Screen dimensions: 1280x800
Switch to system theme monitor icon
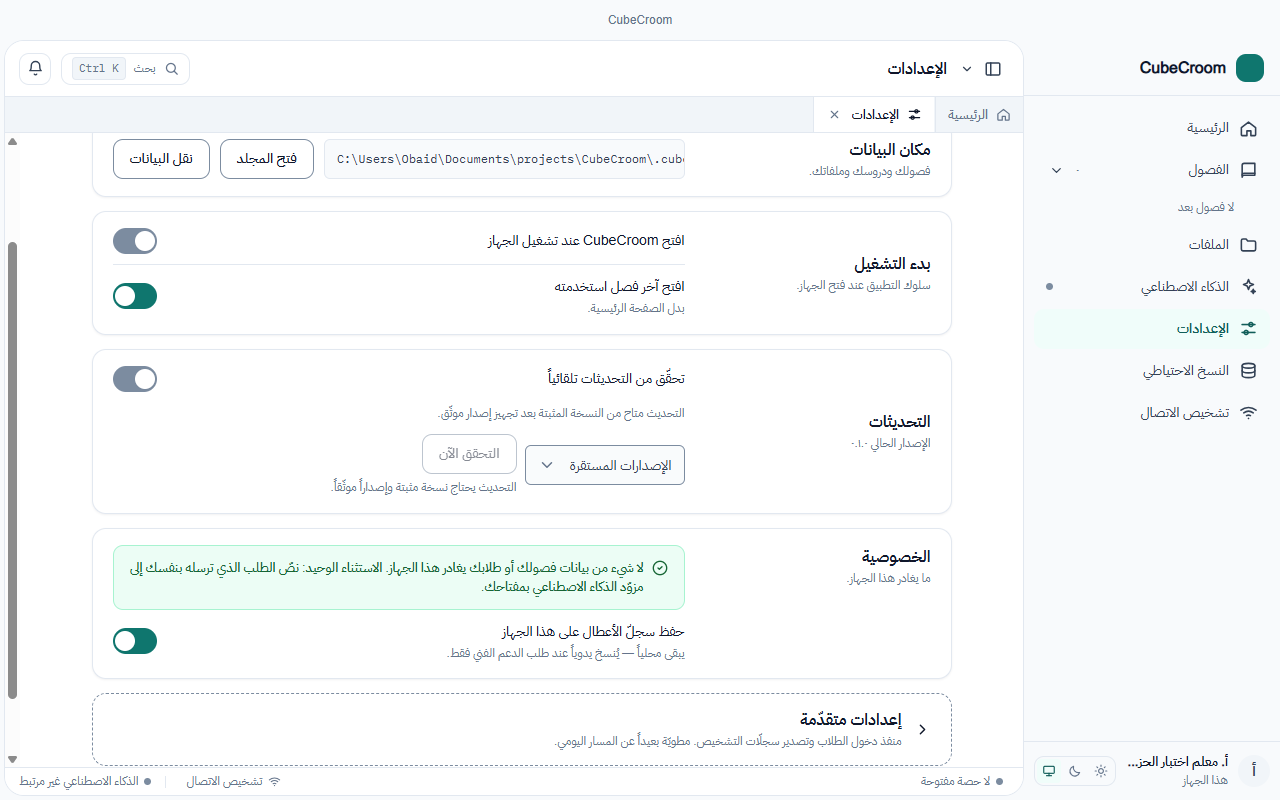(x=1049, y=771)
